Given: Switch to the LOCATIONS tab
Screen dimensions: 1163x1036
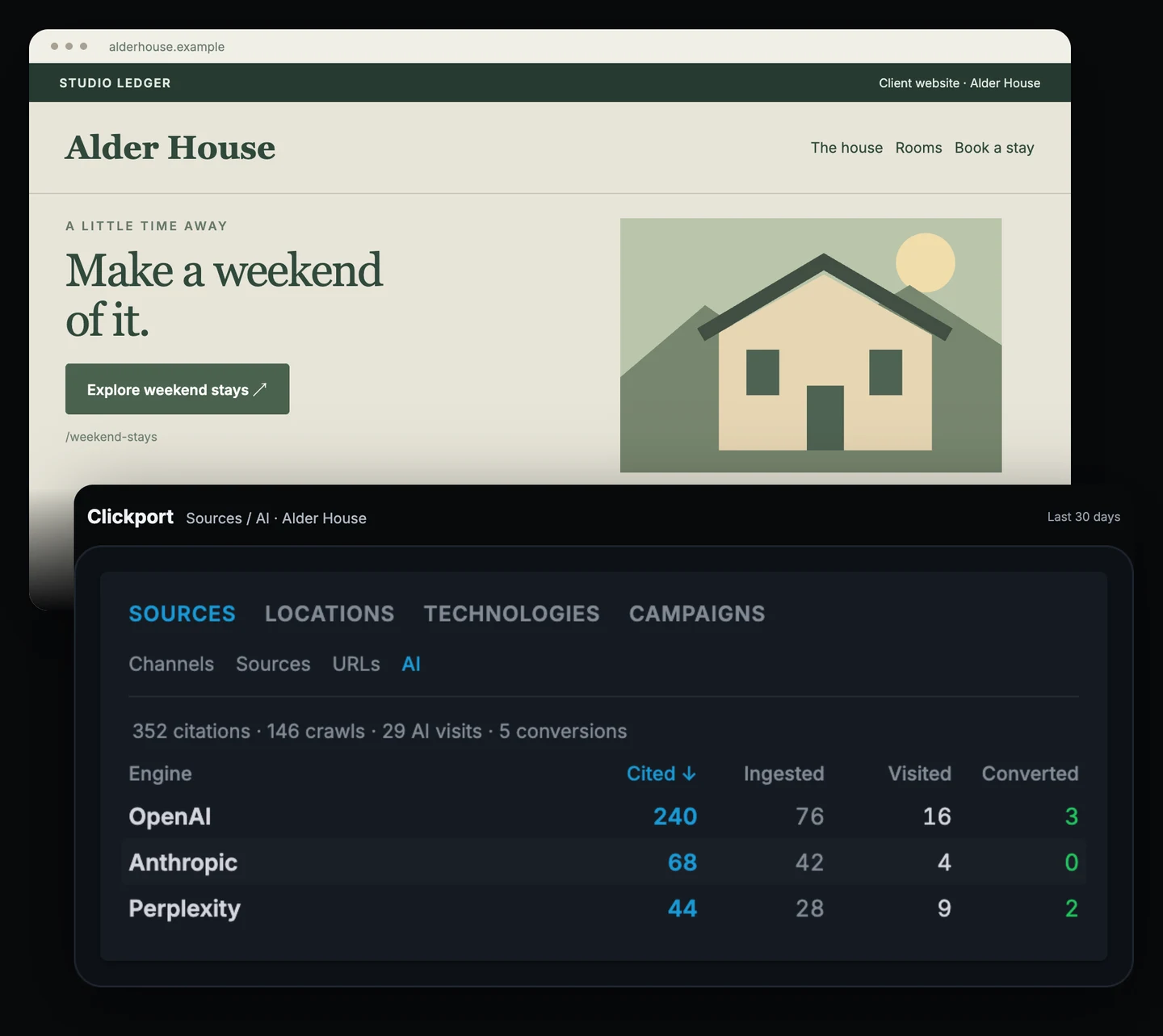Looking at the screenshot, I should point(330,614).
